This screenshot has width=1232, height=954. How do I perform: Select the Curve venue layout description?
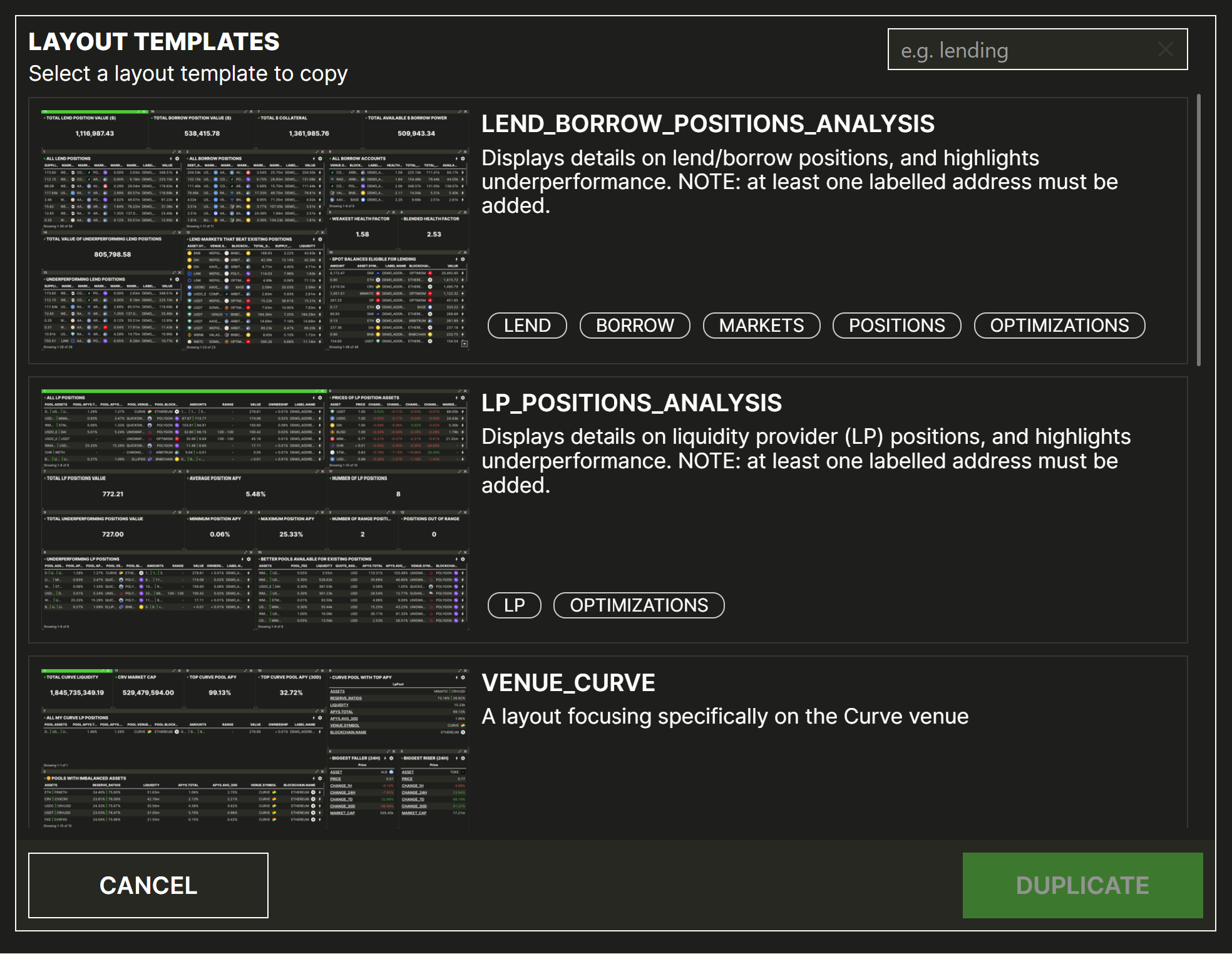point(724,716)
